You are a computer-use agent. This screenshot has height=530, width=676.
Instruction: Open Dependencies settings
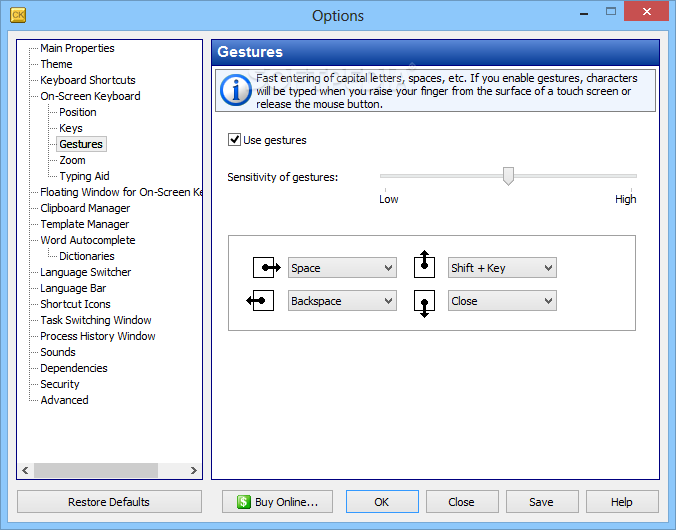74,368
